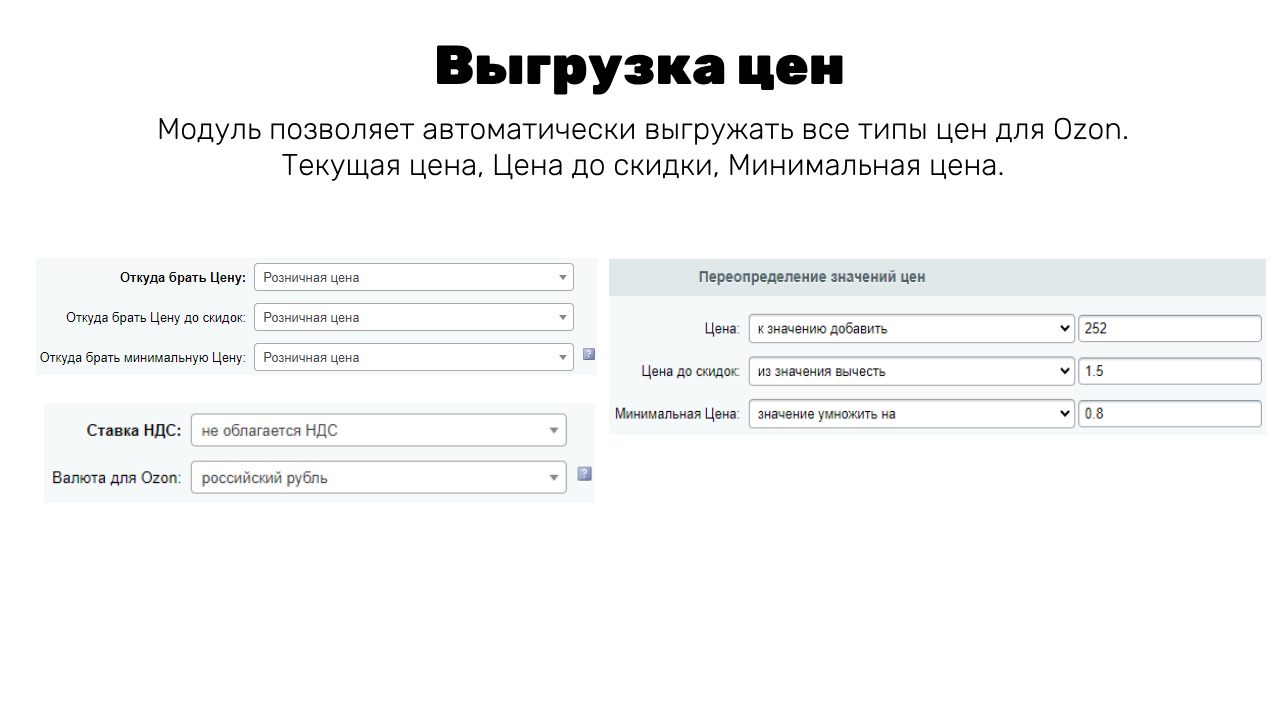This screenshot has width=1280, height=720.
Task: Click the 'Валюта для Ozon:' label
Action: click(116, 478)
